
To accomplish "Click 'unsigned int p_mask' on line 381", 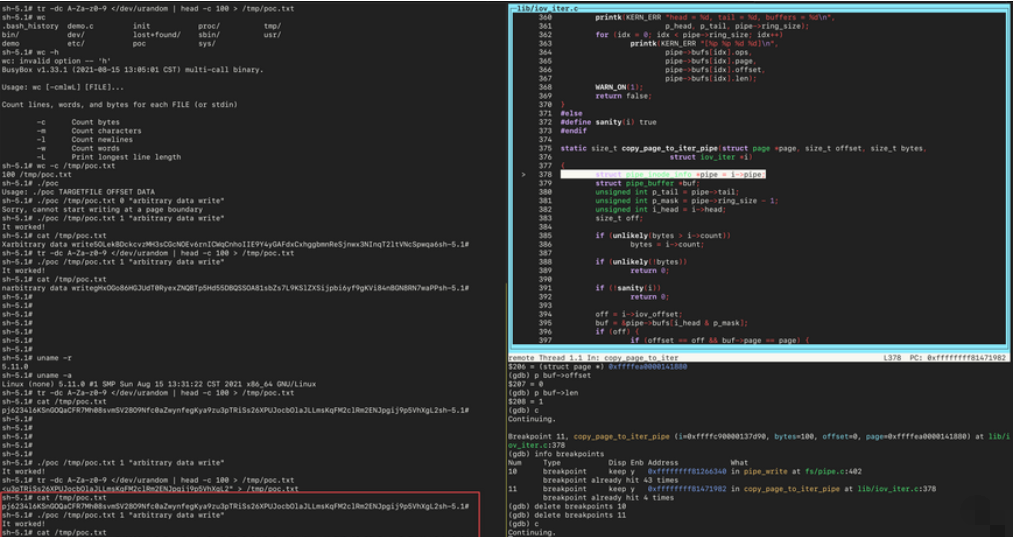I will 687,201.
